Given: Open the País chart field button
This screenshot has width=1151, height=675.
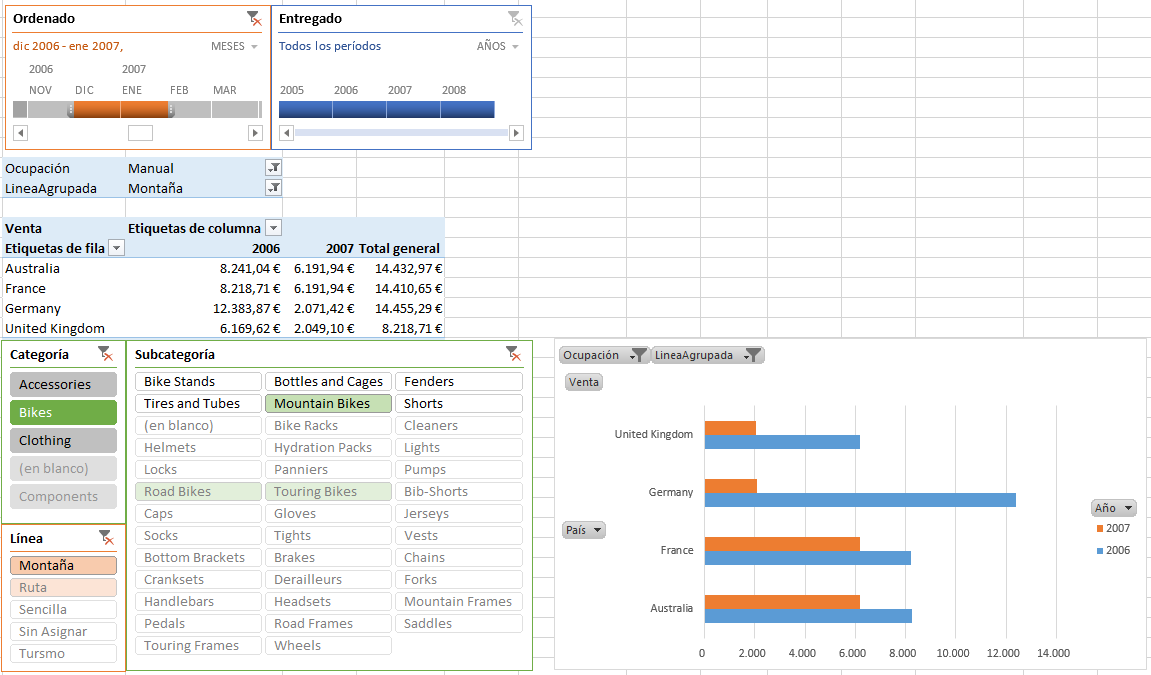Looking at the screenshot, I should pos(584,530).
